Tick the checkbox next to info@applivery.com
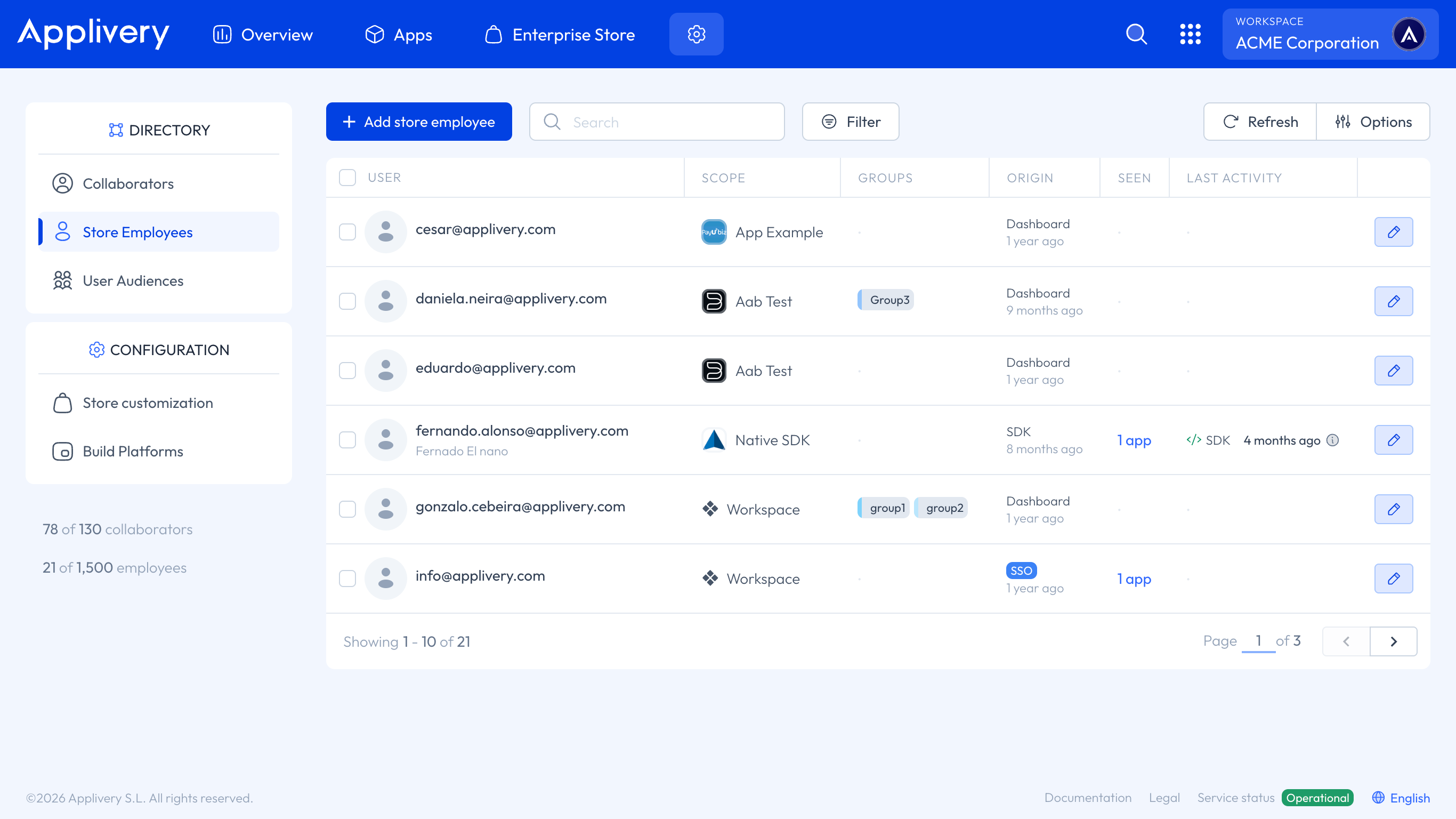1456x819 pixels. pos(347,578)
